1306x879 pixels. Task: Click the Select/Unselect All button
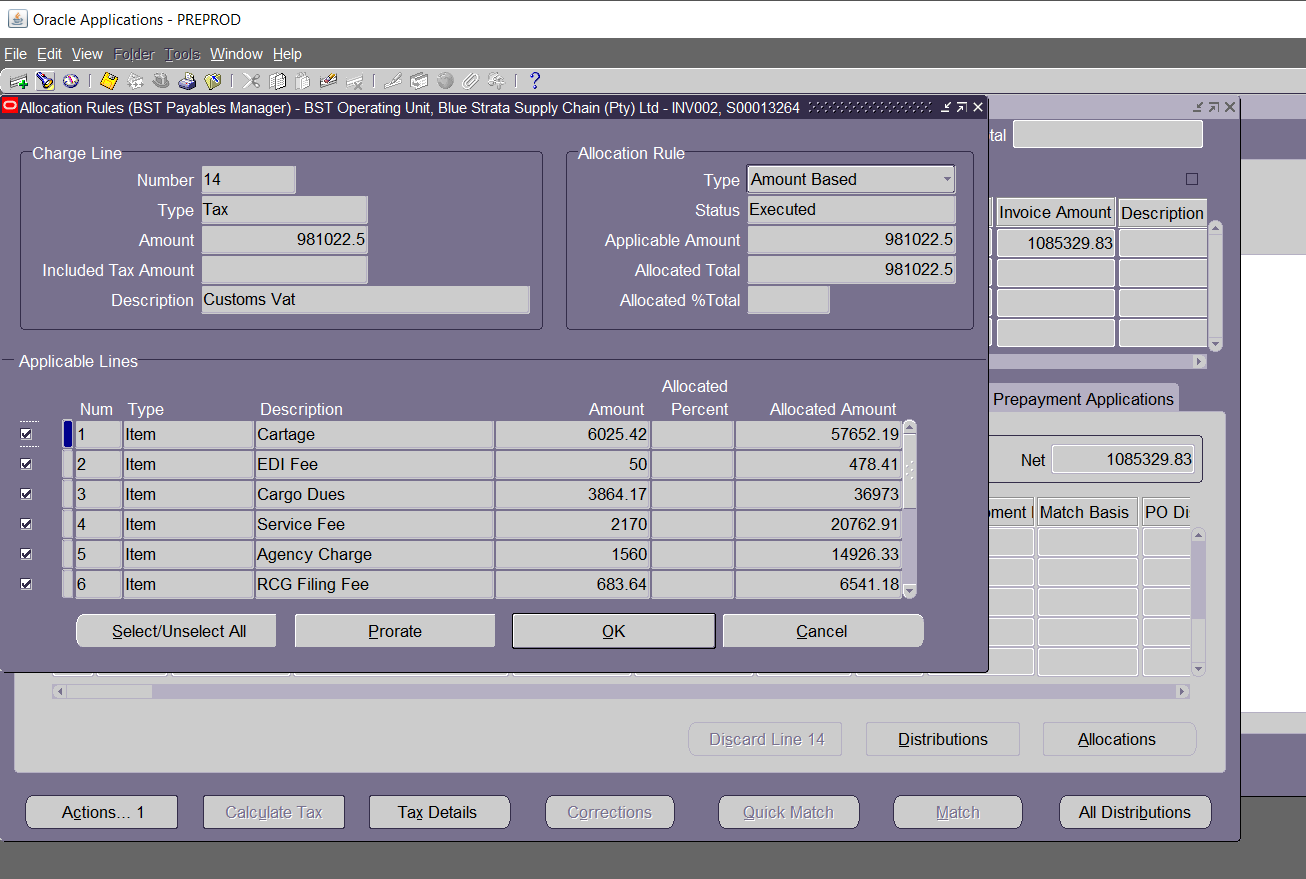tap(177, 631)
